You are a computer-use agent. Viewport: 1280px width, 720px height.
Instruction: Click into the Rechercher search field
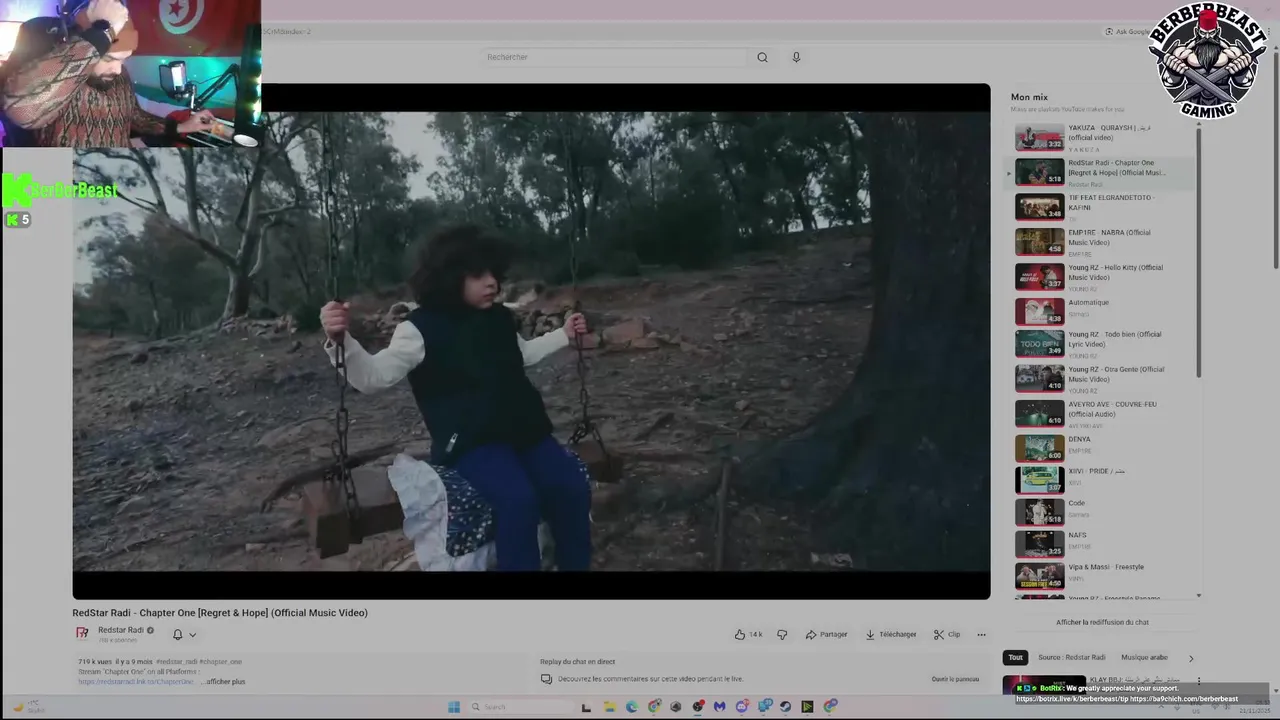click(x=613, y=57)
